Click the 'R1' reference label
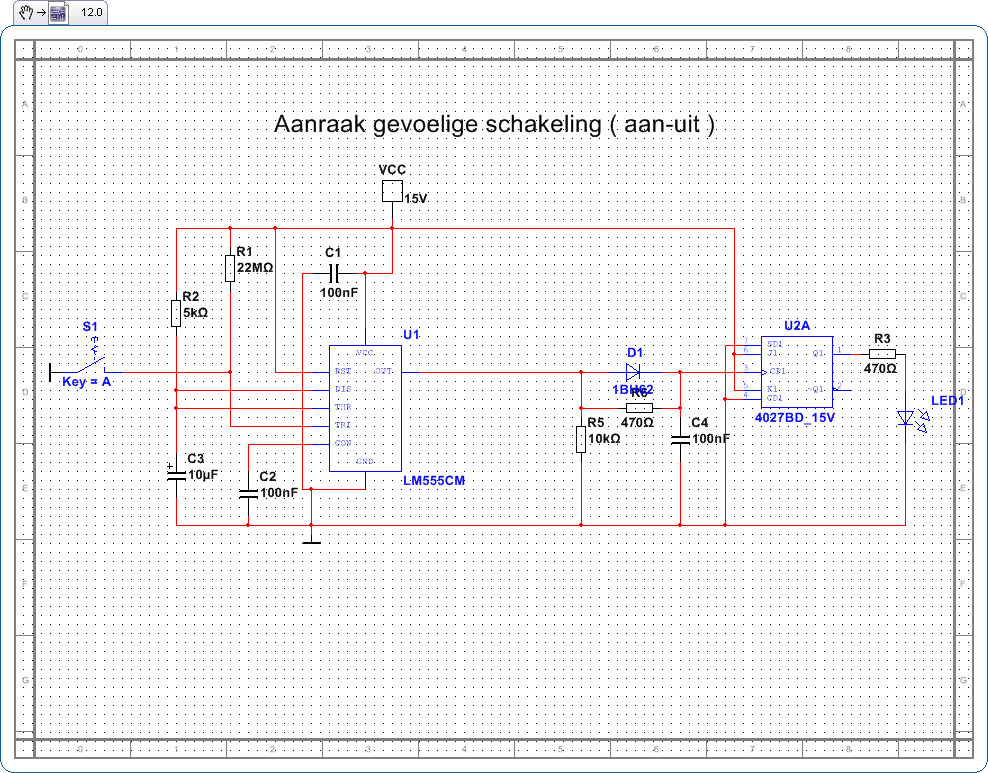988x773 pixels. 244,252
